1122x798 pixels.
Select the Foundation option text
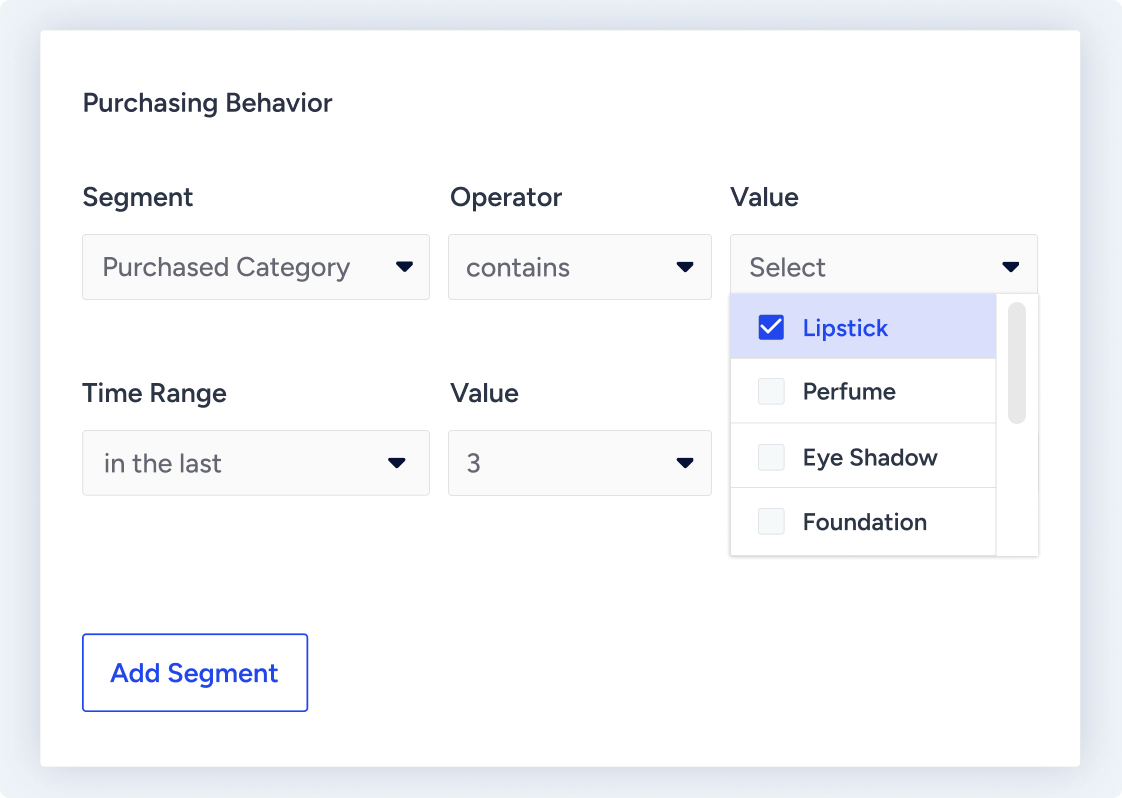tap(864, 522)
